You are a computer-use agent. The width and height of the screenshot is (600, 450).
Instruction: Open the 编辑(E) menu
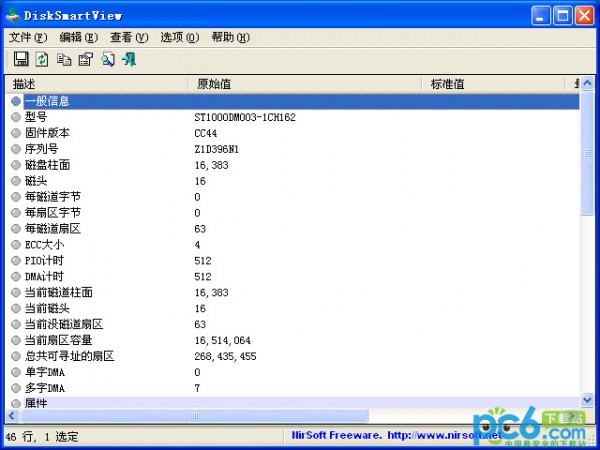[78, 38]
